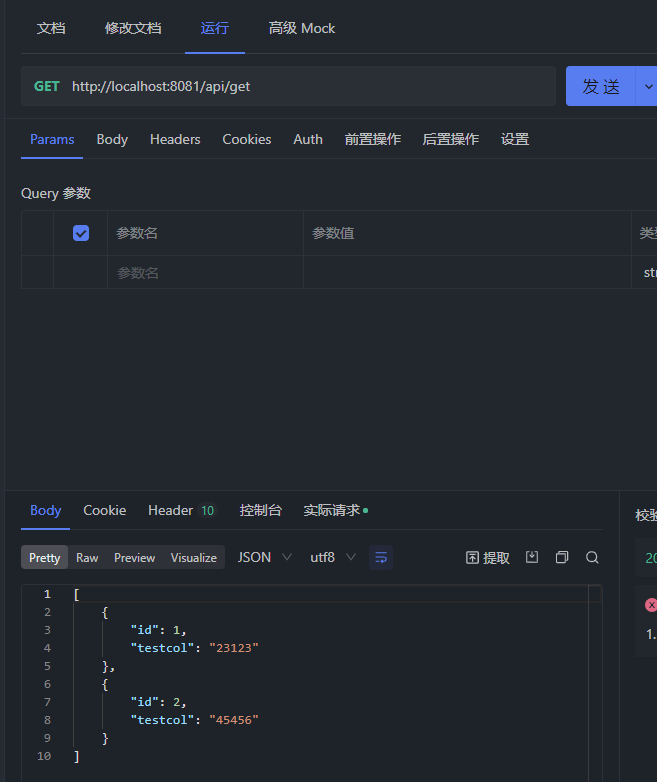The image size is (657, 782).
Task: Click the 提取 extract button
Action: pyautogui.click(x=488, y=557)
